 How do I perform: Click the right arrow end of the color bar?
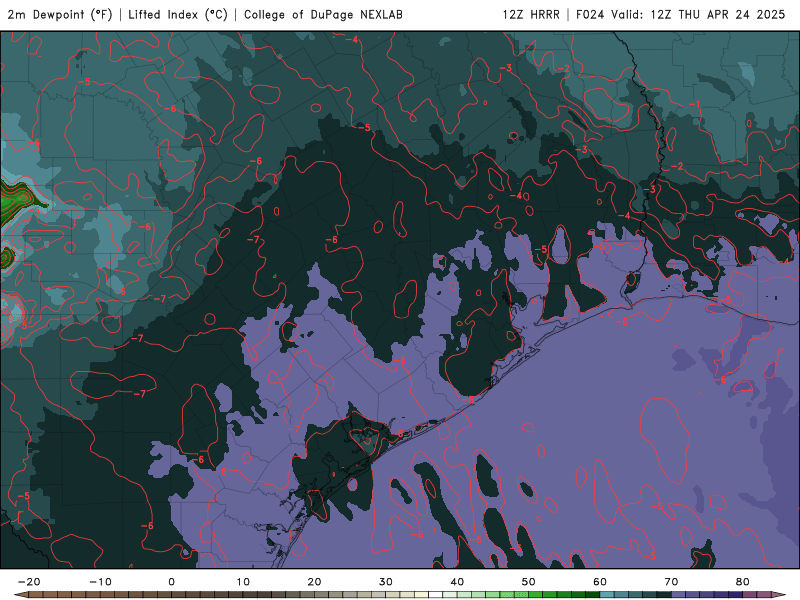[x=779, y=595]
